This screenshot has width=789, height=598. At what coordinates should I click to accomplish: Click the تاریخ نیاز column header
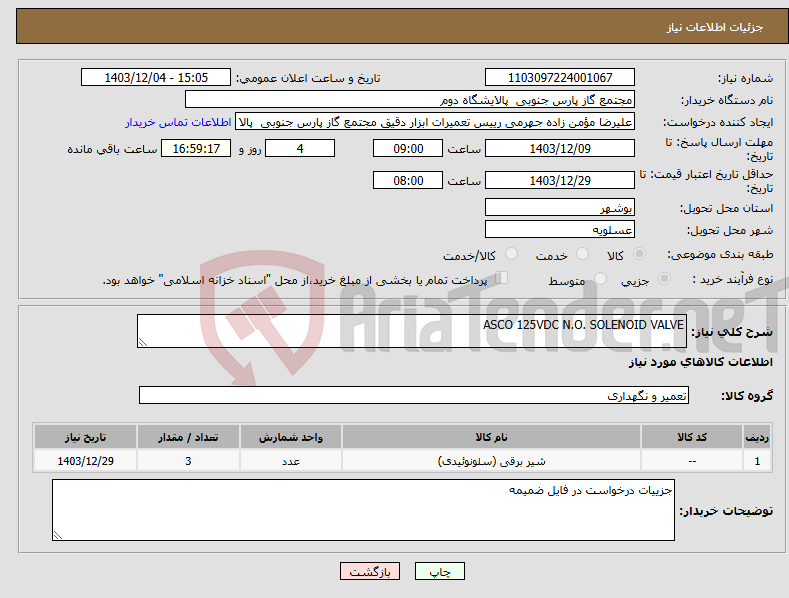coord(86,437)
